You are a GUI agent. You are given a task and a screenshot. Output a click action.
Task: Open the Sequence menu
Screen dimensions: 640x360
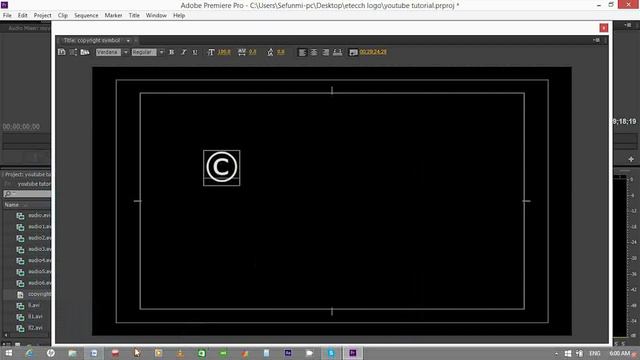point(86,16)
